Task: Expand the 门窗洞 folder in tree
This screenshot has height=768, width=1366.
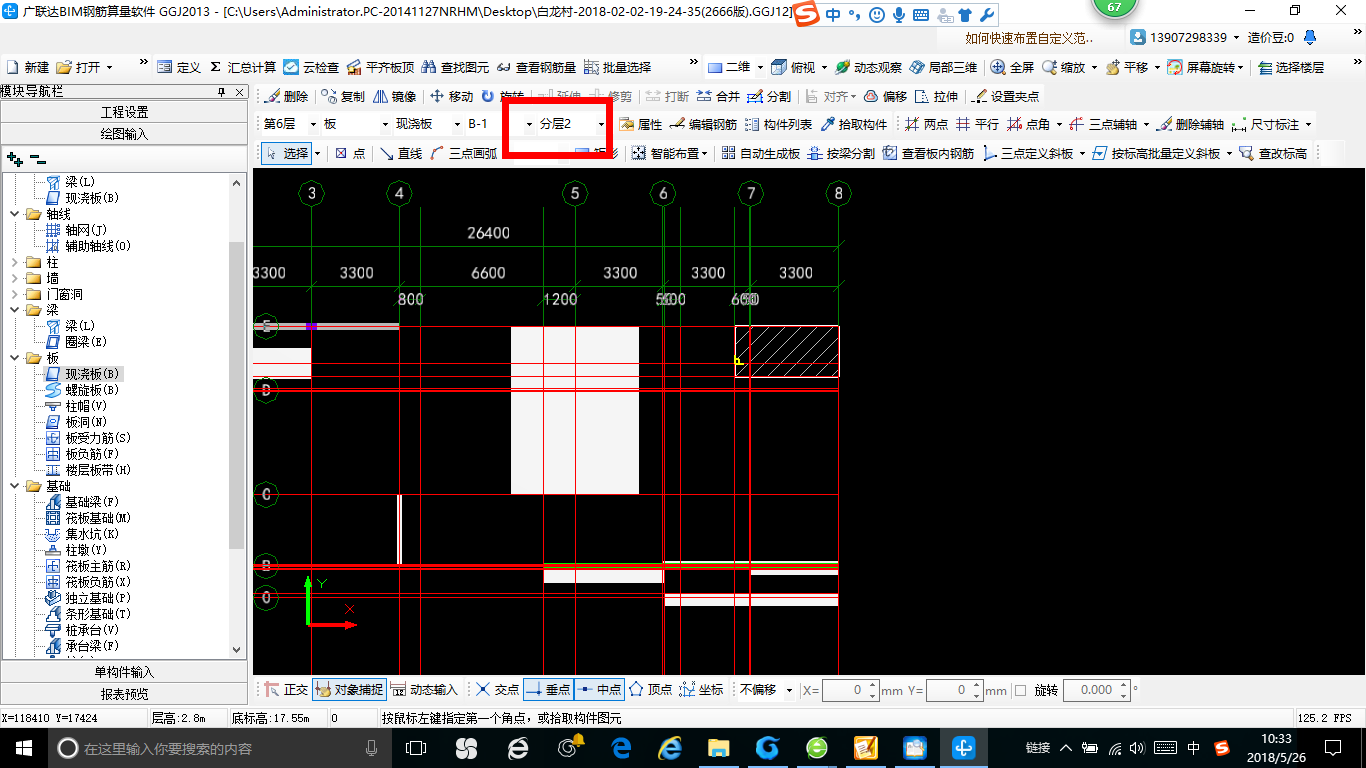Action: pos(14,294)
